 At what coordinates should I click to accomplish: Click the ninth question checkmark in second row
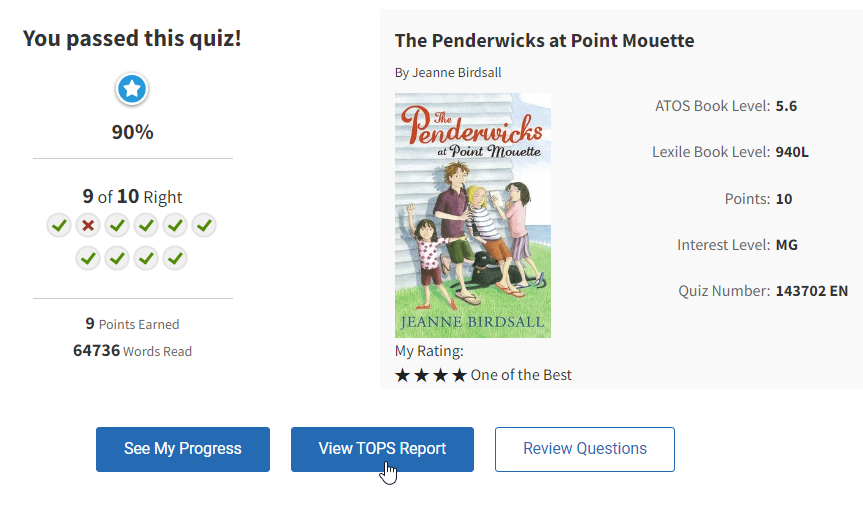coord(146,258)
